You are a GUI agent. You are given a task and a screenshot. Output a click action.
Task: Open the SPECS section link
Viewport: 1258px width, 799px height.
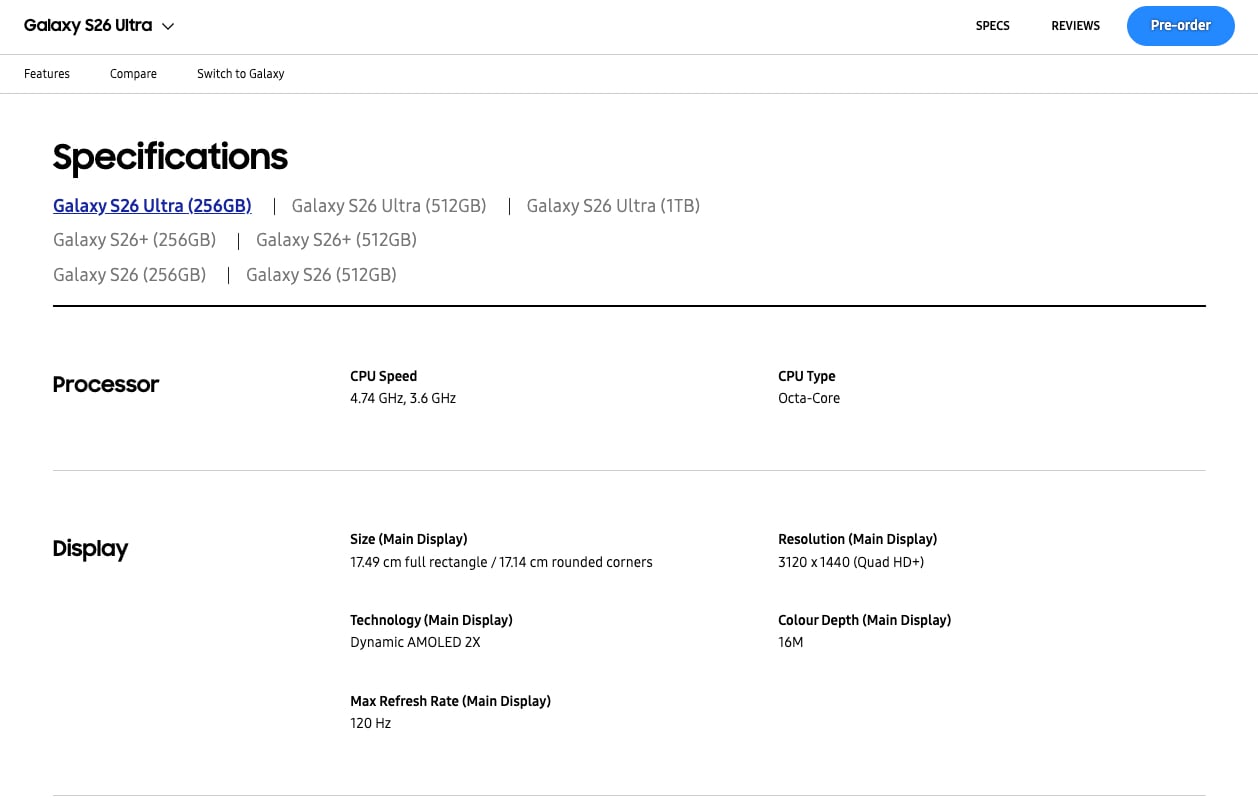pos(992,26)
